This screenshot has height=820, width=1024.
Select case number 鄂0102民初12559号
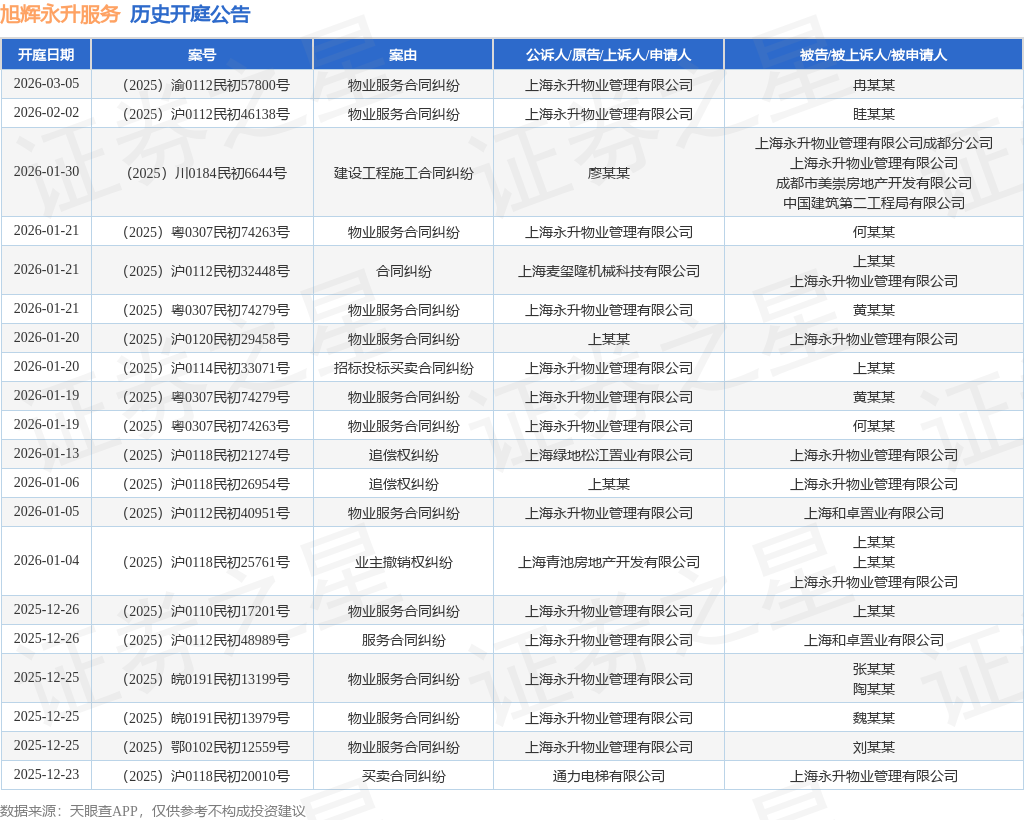point(206,747)
